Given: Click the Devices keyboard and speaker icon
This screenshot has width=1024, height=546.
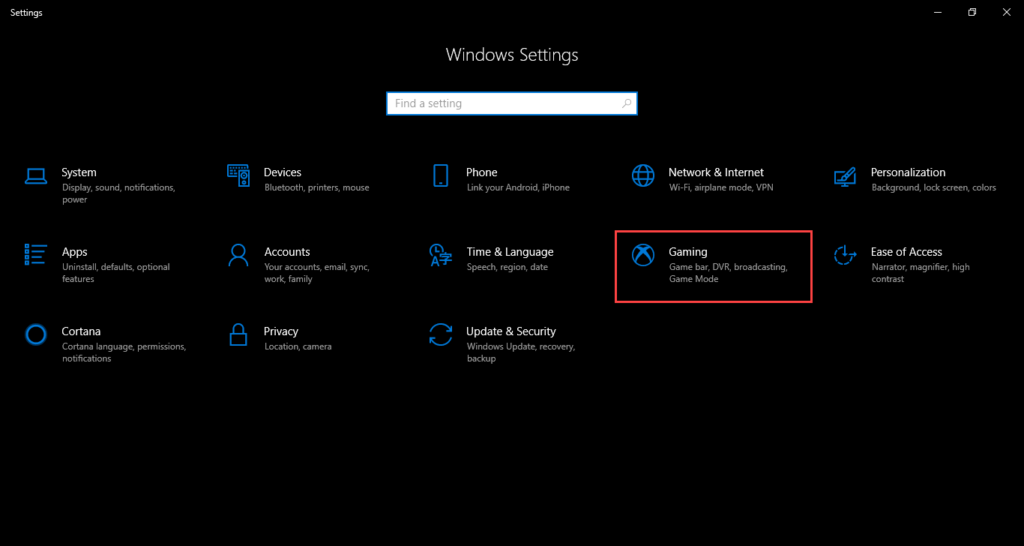Looking at the screenshot, I should (x=238, y=176).
